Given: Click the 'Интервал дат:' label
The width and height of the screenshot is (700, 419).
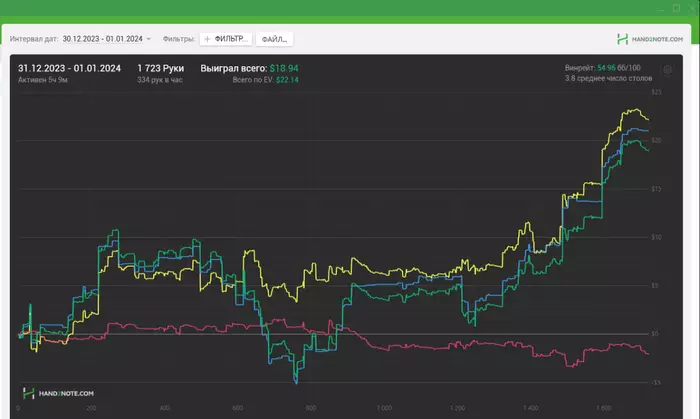Looking at the screenshot, I should coord(34,39).
